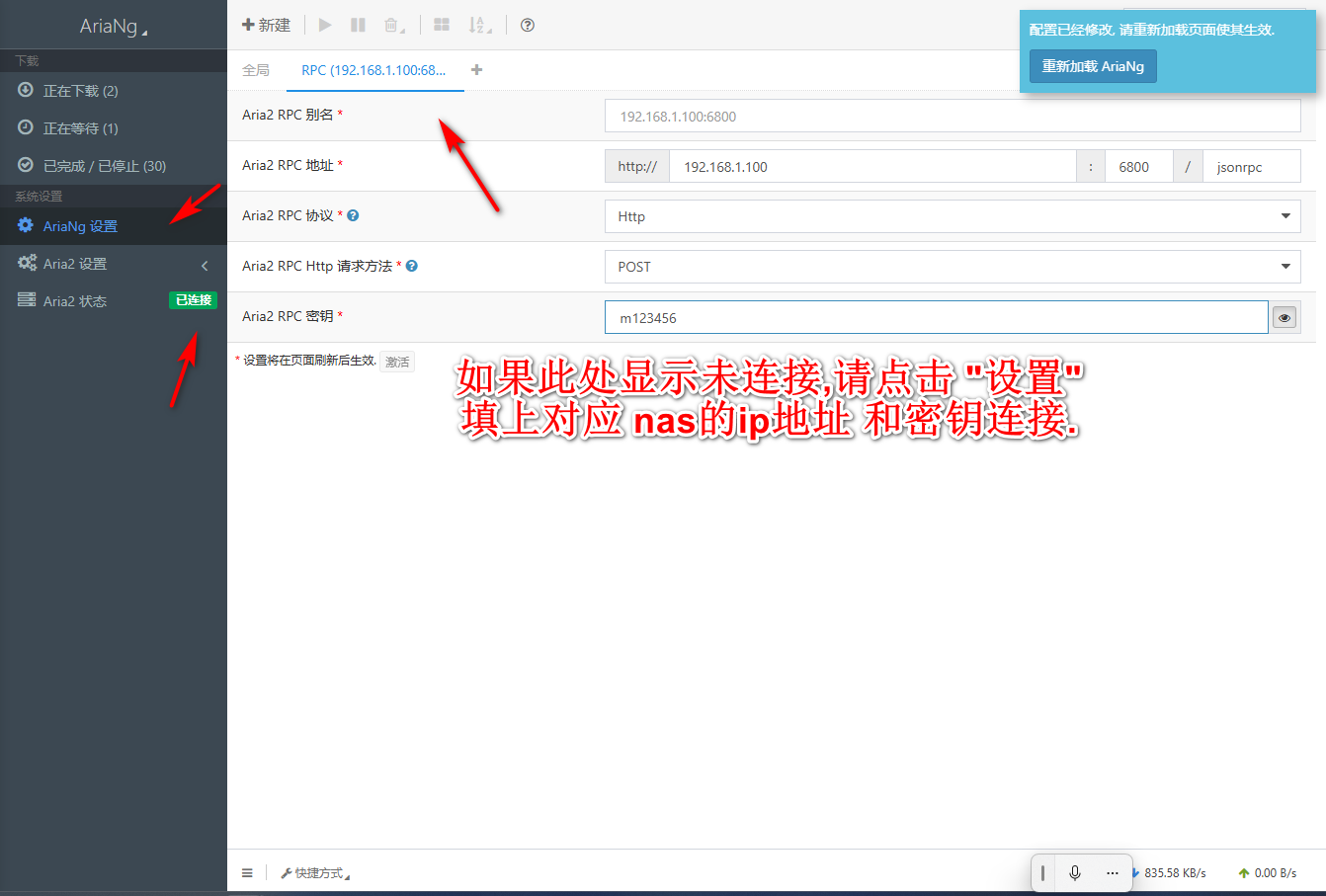The height and width of the screenshot is (896, 1326).
Task: Click the http:// protocol prefix label
Action: (x=637, y=166)
